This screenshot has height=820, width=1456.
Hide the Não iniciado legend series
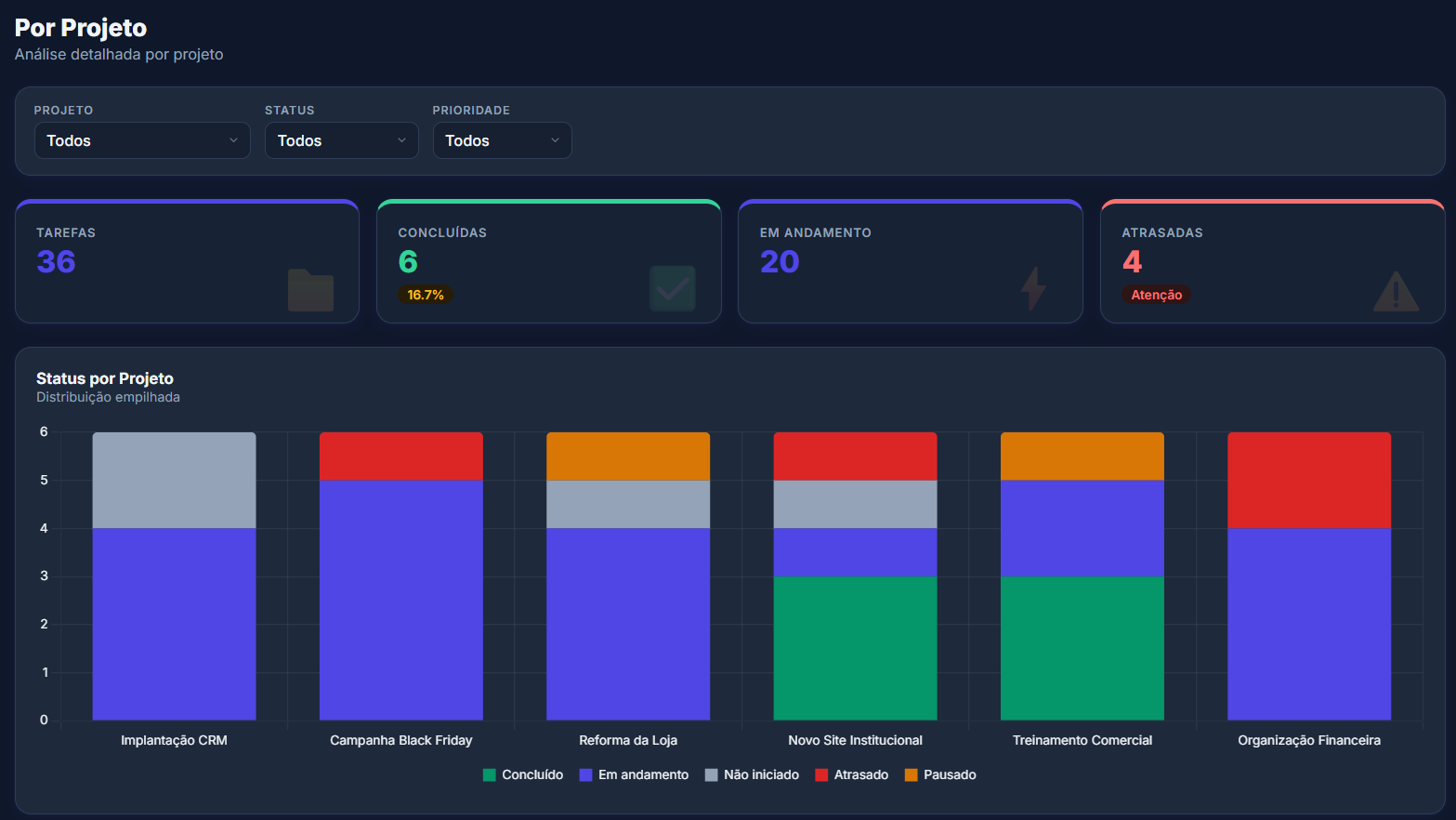pyautogui.click(x=752, y=775)
